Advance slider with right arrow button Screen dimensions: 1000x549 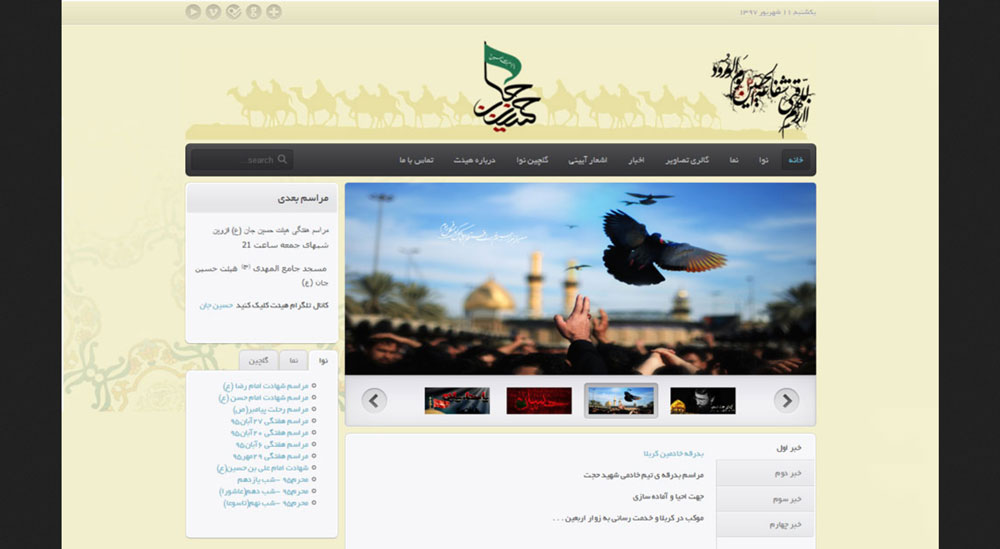(x=786, y=400)
